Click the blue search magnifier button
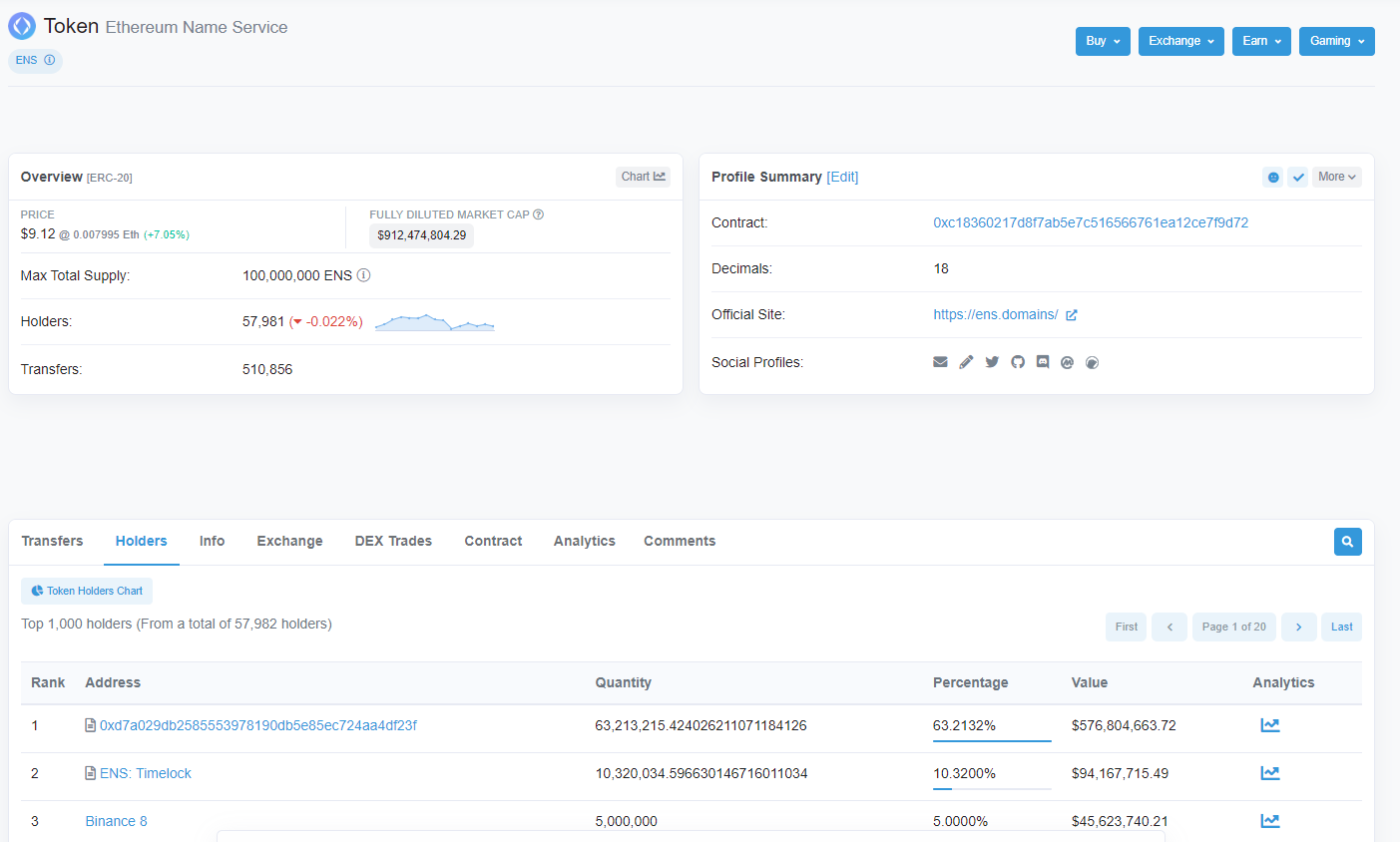 pyautogui.click(x=1348, y=542)
